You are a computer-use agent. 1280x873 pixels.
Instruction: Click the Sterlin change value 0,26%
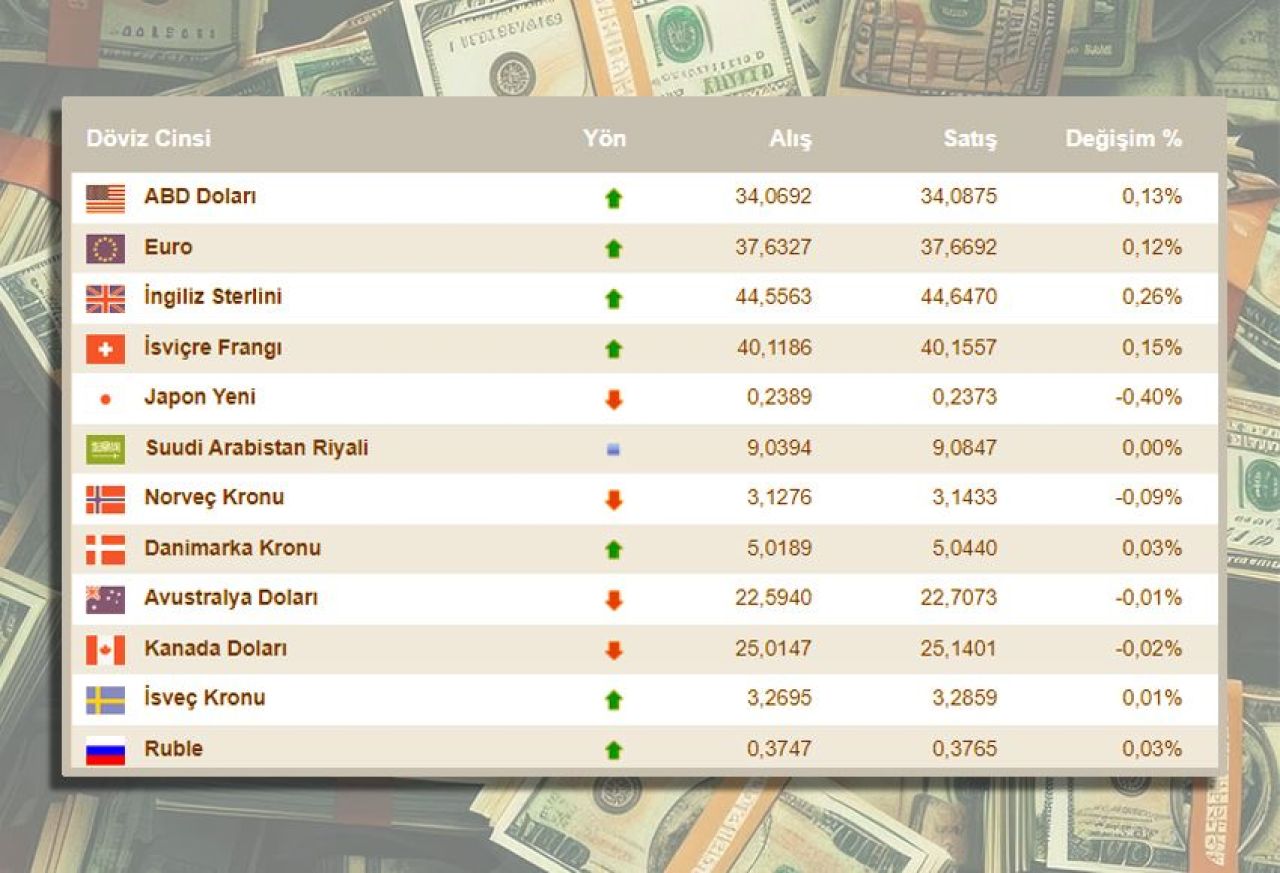pos(1152,297)
